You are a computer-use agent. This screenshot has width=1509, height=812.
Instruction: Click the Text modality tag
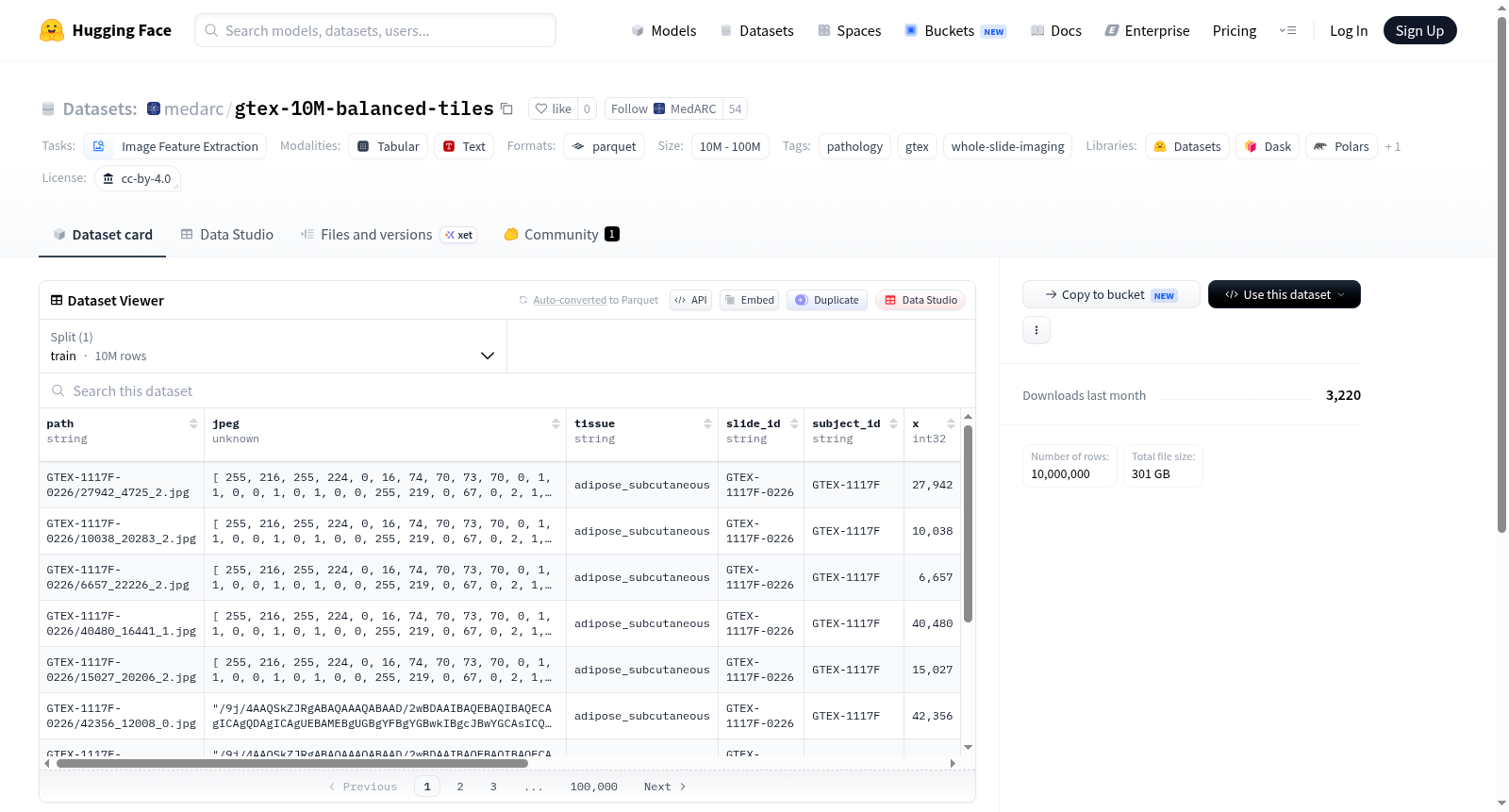click(x=464, y=146)
